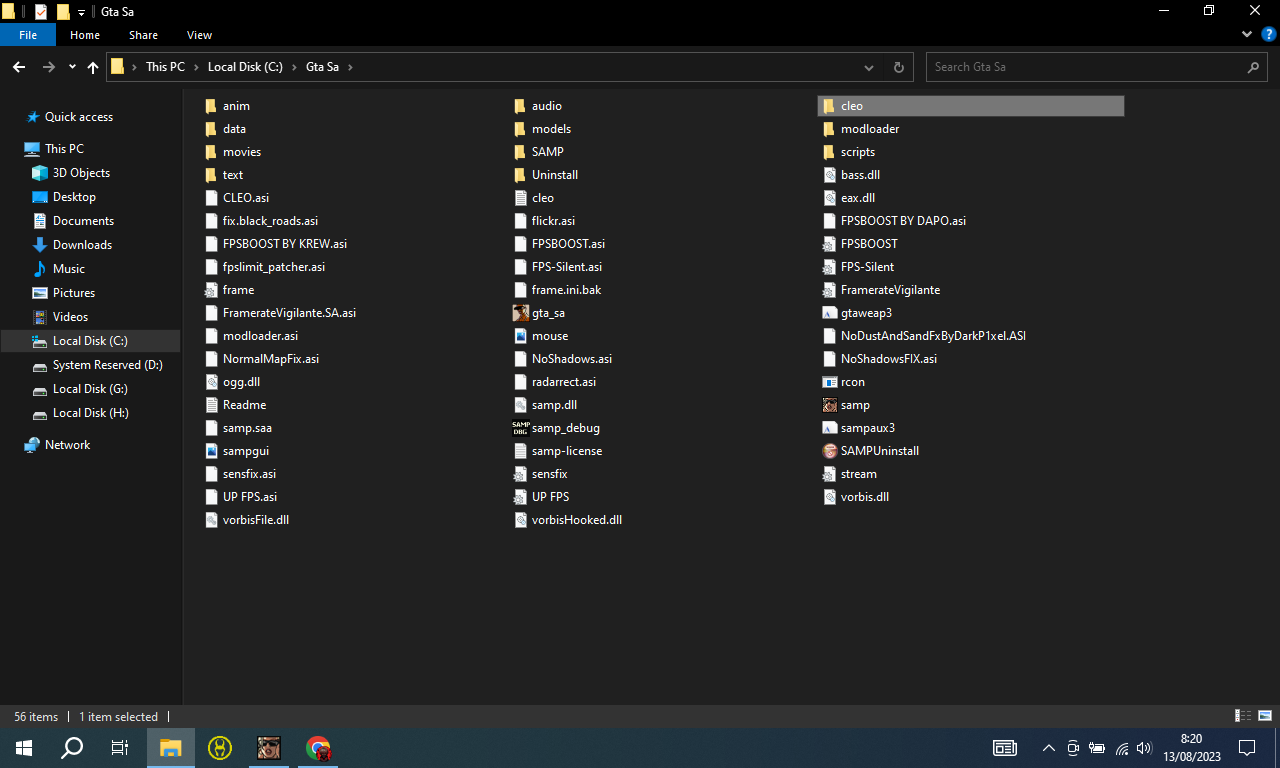The height and width of the screenshot is (768, 1280).
Task: Select NoDustAndSandFxByDarkP1xel.ASI file
Action: point(933,336)
